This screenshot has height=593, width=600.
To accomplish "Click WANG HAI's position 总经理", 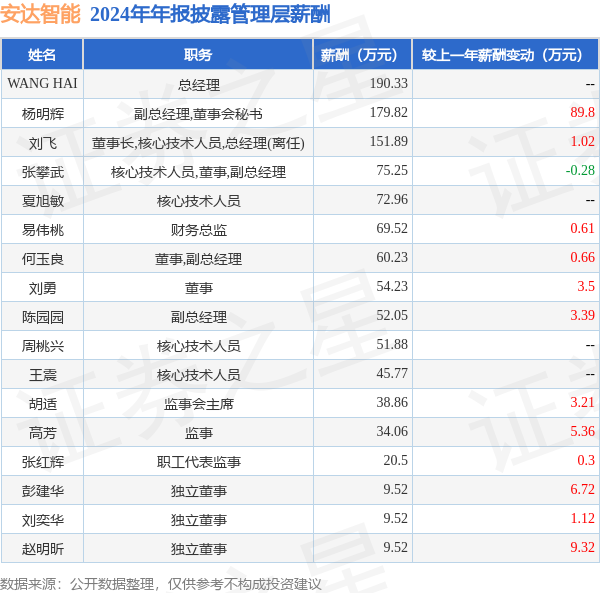I will pos(199,85).
